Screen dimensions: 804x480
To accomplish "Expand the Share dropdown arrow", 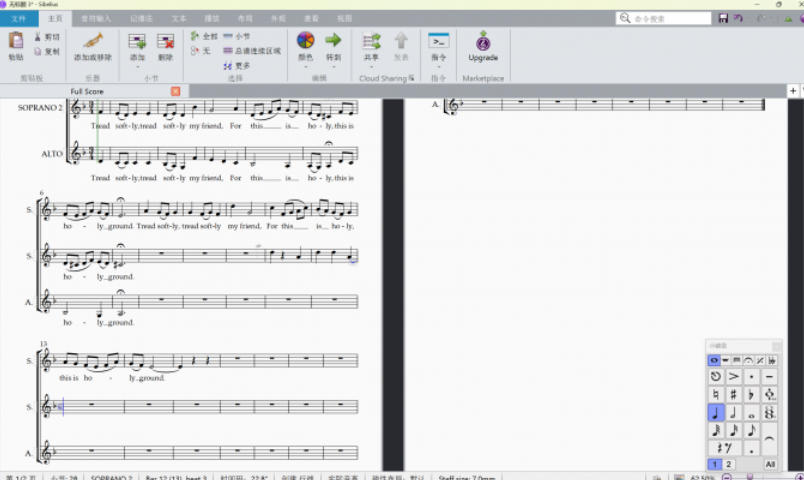I will tap(371, 67).
